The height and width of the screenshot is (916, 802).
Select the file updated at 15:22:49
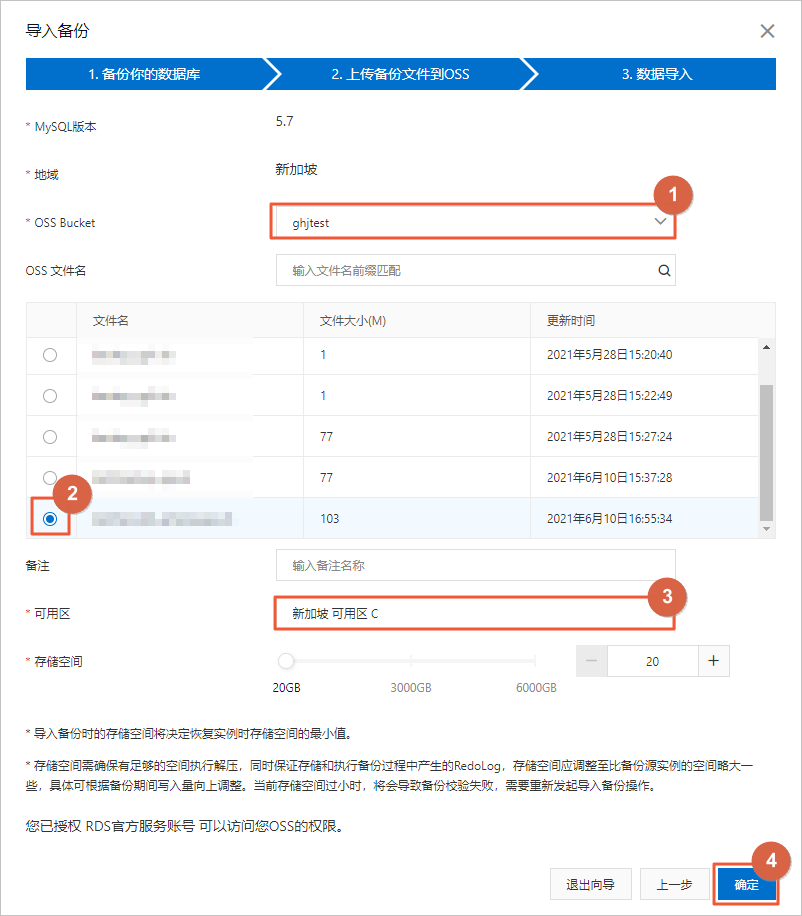(50, 396)
